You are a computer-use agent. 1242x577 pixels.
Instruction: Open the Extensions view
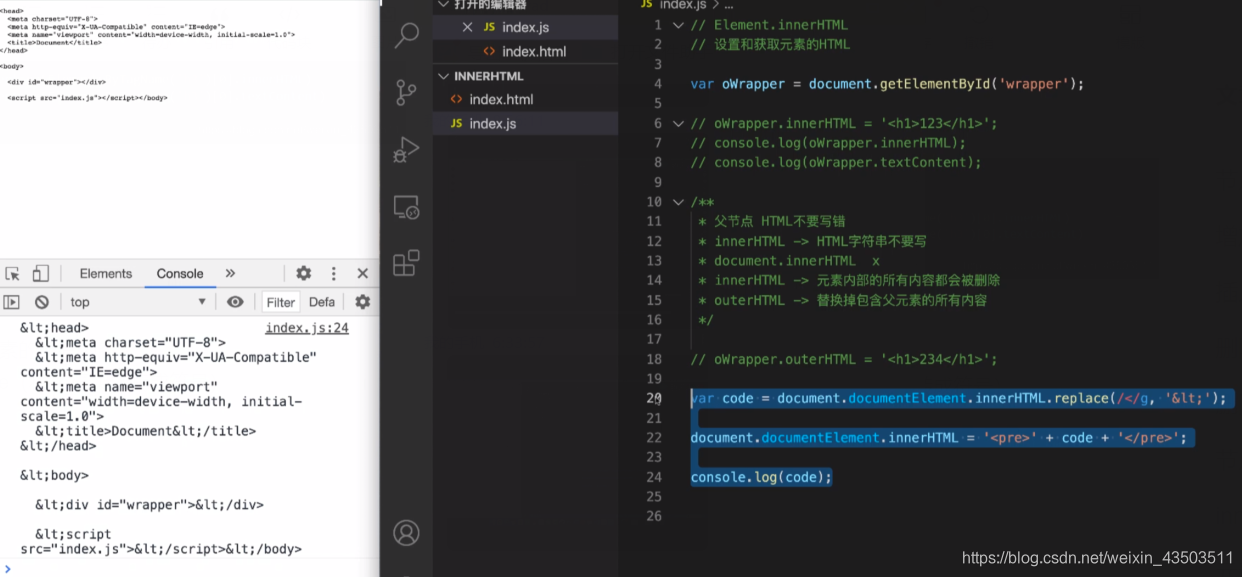point(406,263)
